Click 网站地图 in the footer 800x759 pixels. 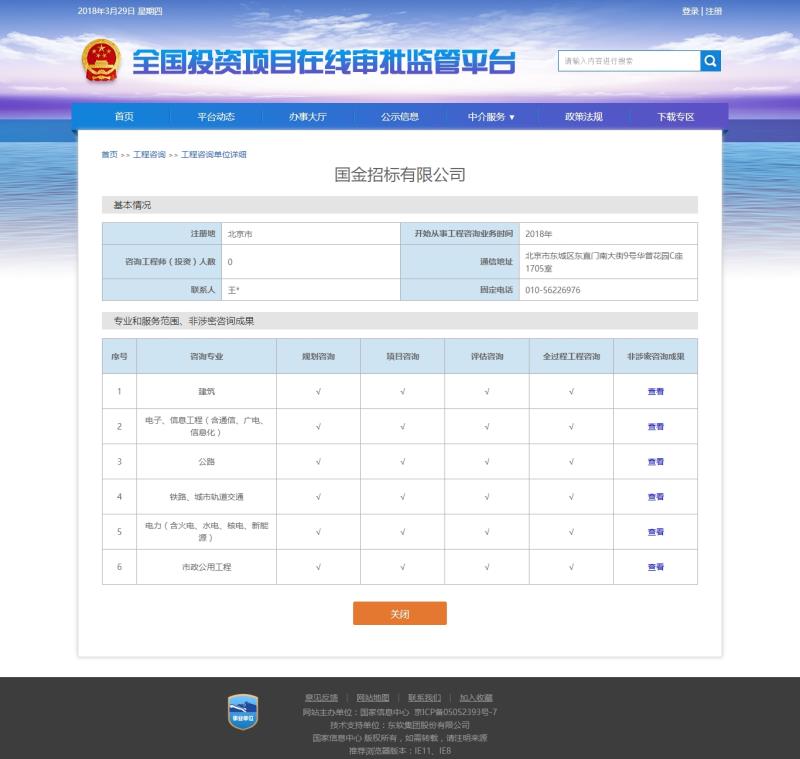tap(372, 697)
